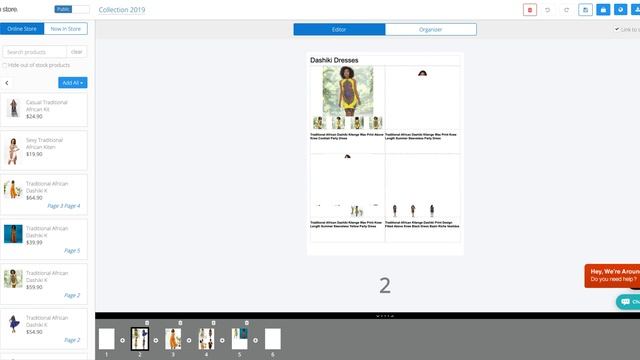Delete page 2 using its trash icon
Image resolution: width=640 pixels, height=360 pixels.
pyautogui.click(x=147, y=323)
